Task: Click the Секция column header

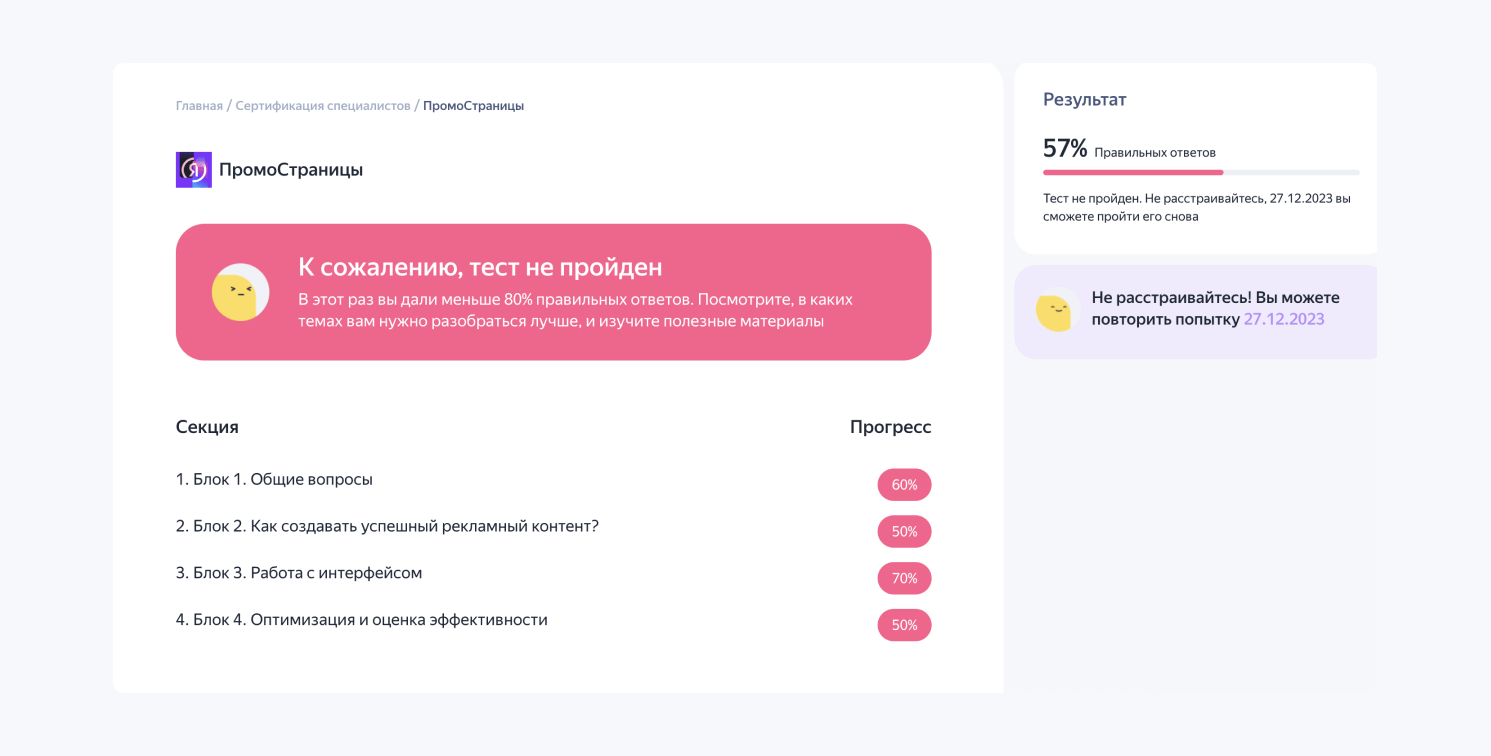Action: coord(207,427)
